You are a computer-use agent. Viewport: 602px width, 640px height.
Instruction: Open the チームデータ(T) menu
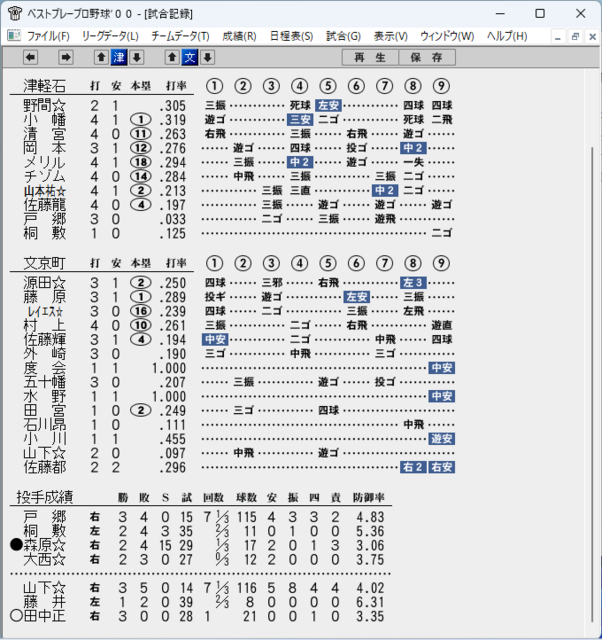click(x=180, y=36)
